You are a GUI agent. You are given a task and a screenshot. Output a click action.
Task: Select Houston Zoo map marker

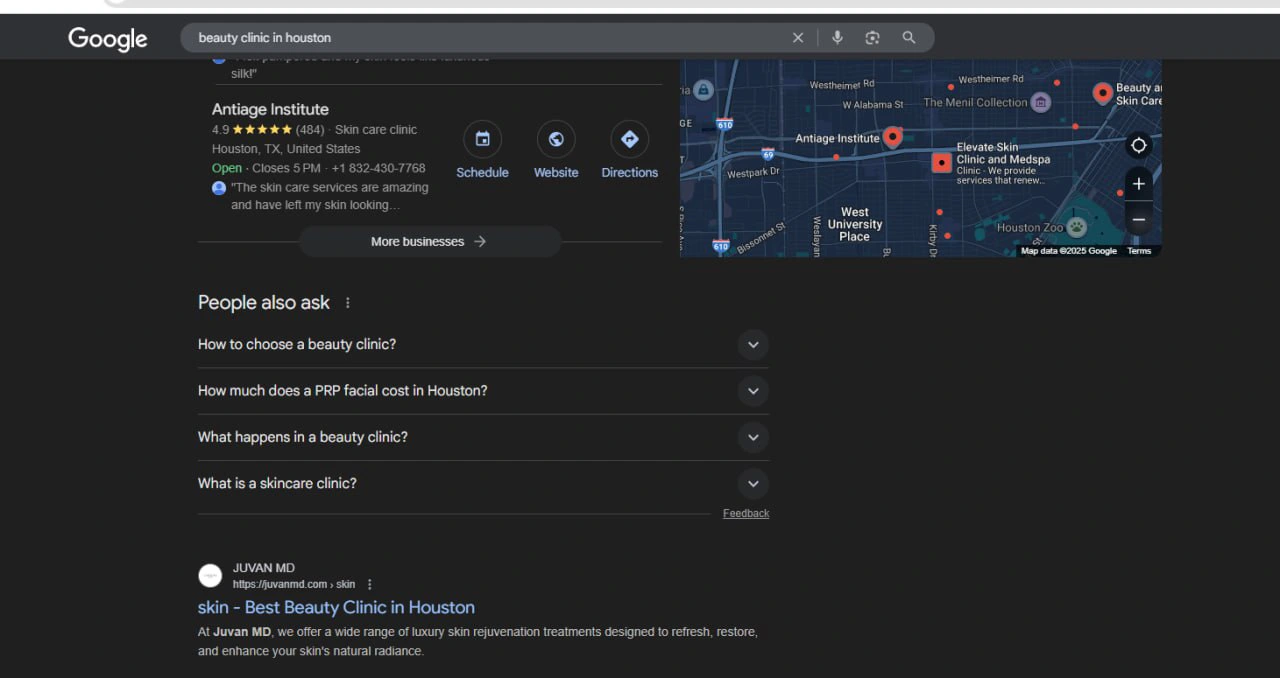pyautogui.click(x=1076, y=227)
